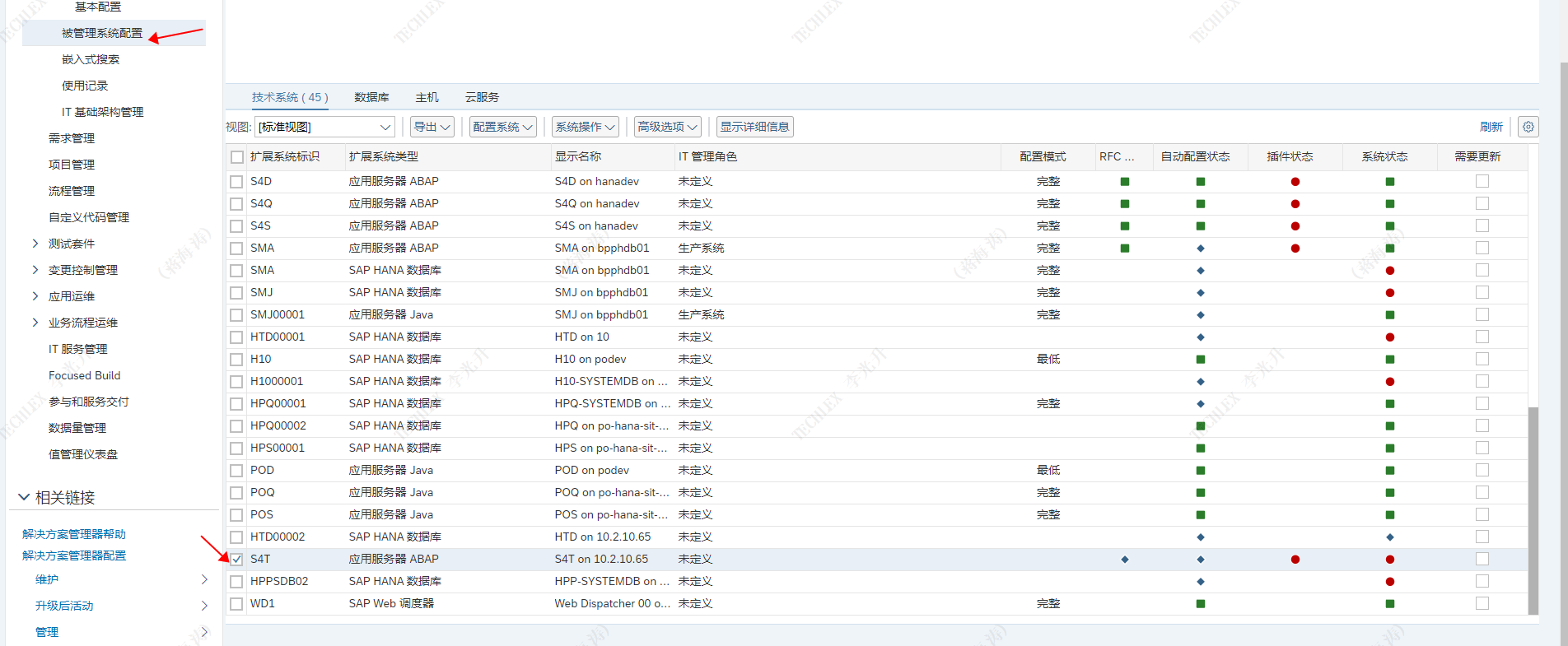This screenshot has width=1568, height=646.
Task: Select the S4D row checkbox
Action: coord(236,182)
